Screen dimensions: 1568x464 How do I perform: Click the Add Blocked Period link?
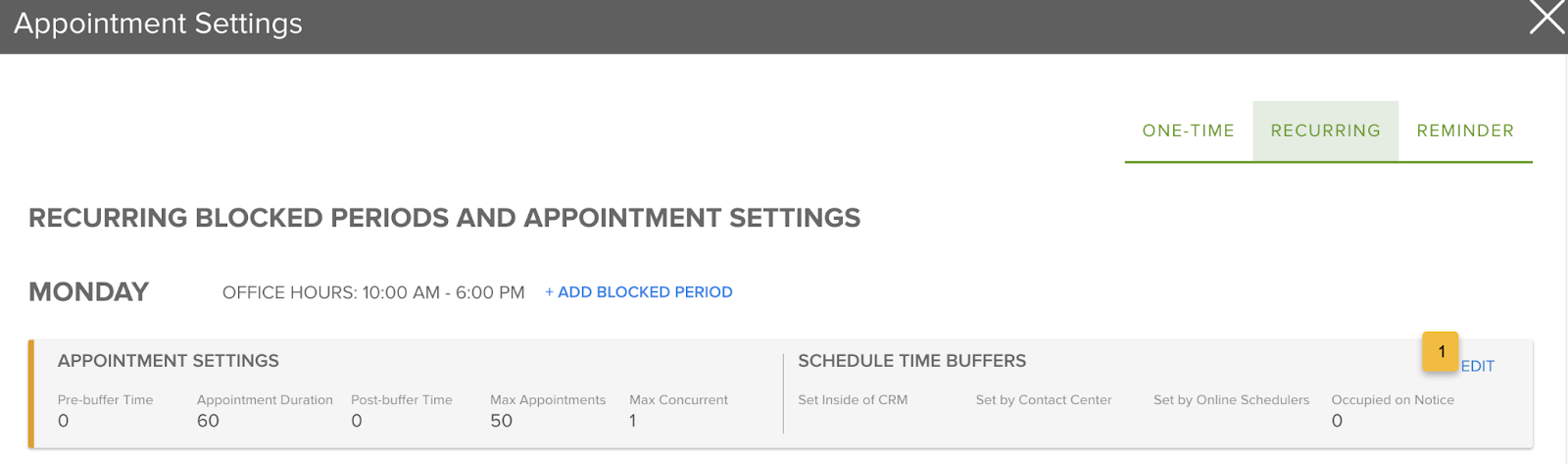[x=639, y=292]
